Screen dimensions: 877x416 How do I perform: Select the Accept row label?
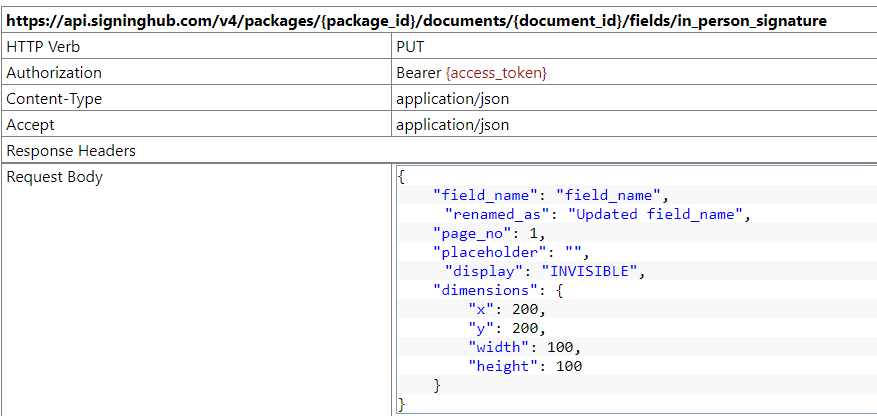(30, 125)
